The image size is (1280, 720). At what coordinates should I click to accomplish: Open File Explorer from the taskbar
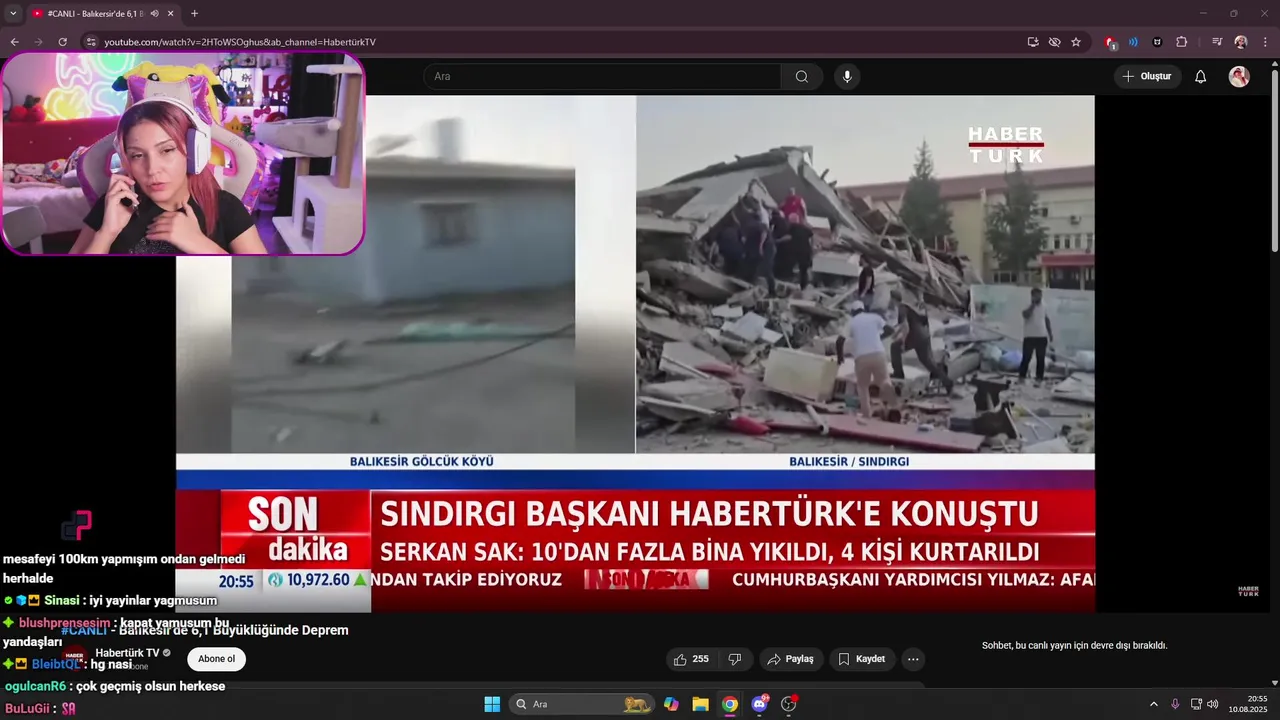click(x=700, y=704)
